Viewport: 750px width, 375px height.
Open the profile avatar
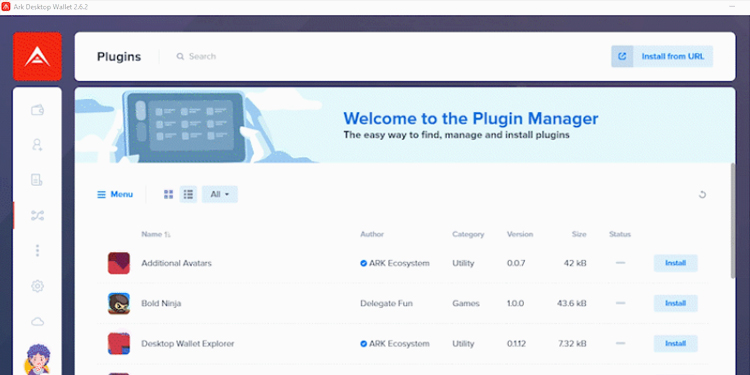(37, 360)
